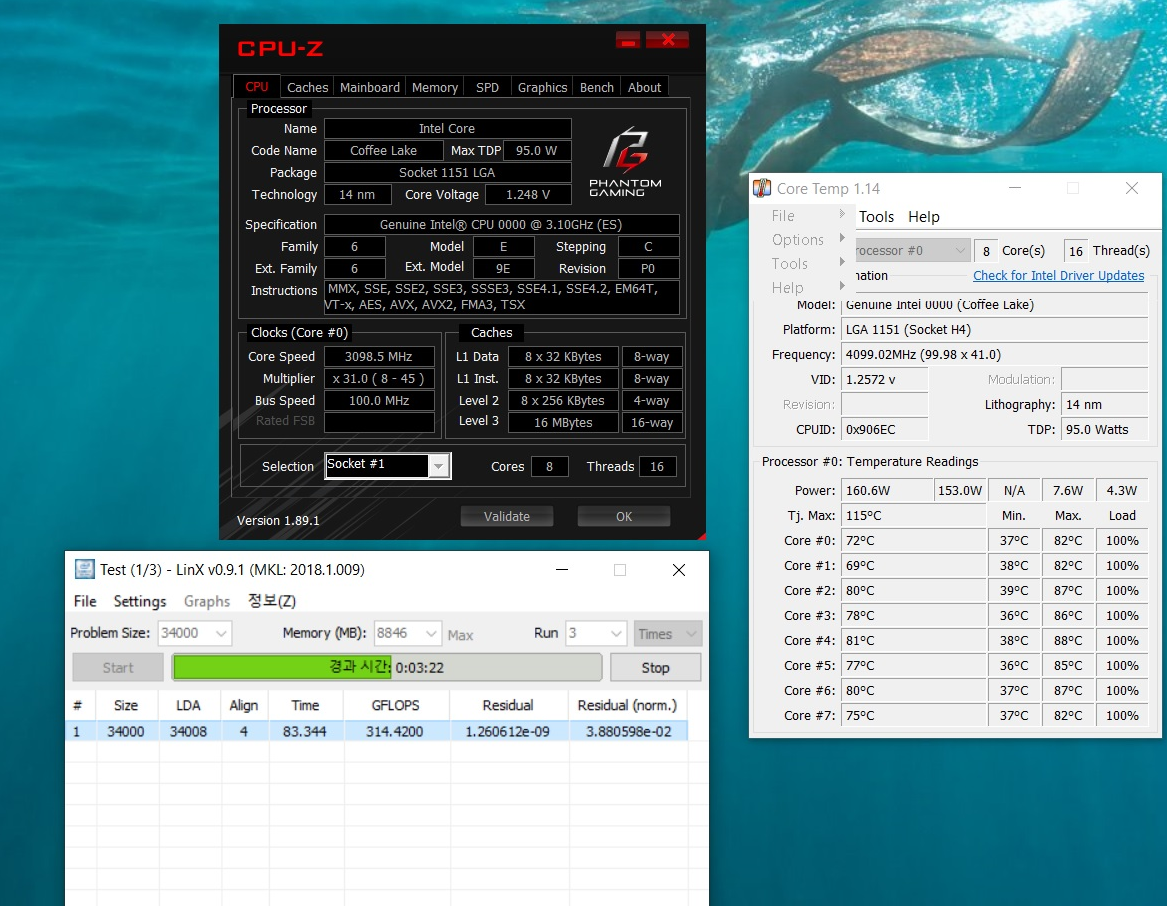Expand the Run count dropdown in LinX
The height and width of the screenshot is (906, 1167).
616,634
